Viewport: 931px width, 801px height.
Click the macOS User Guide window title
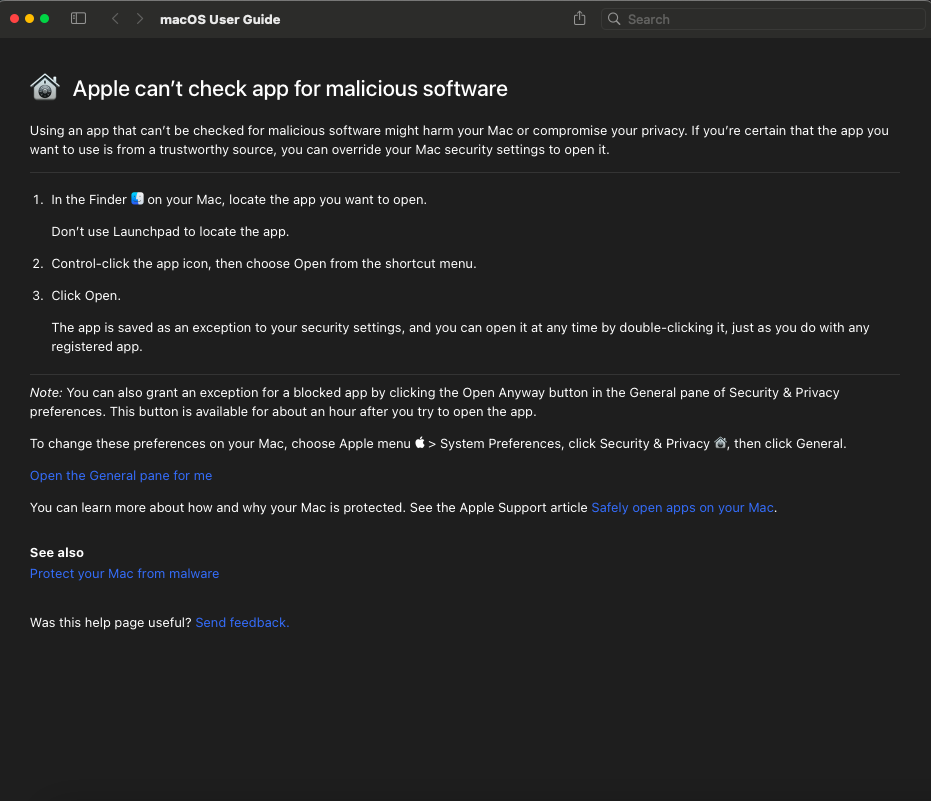(220, 19)
